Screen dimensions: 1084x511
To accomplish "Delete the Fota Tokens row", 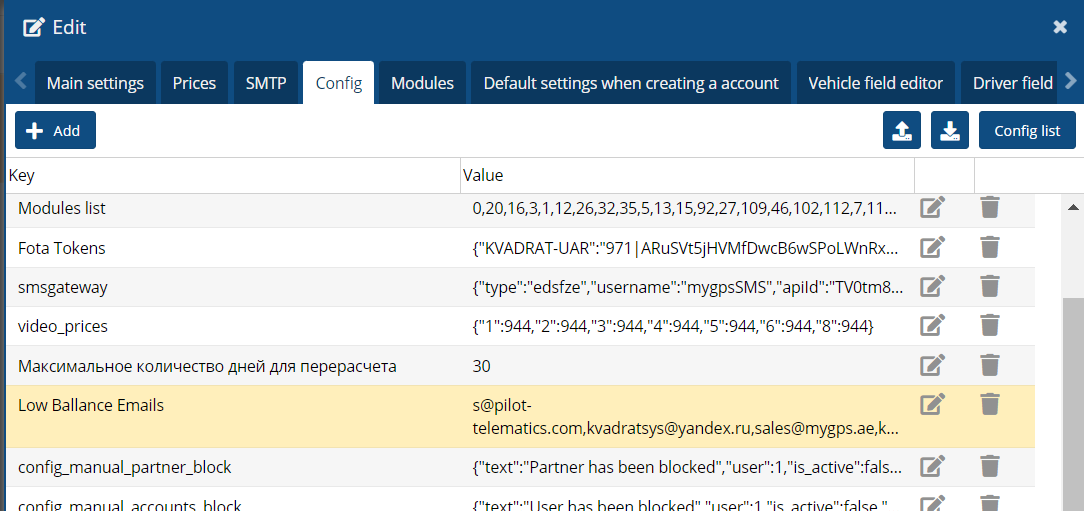I will pos(989,247).
